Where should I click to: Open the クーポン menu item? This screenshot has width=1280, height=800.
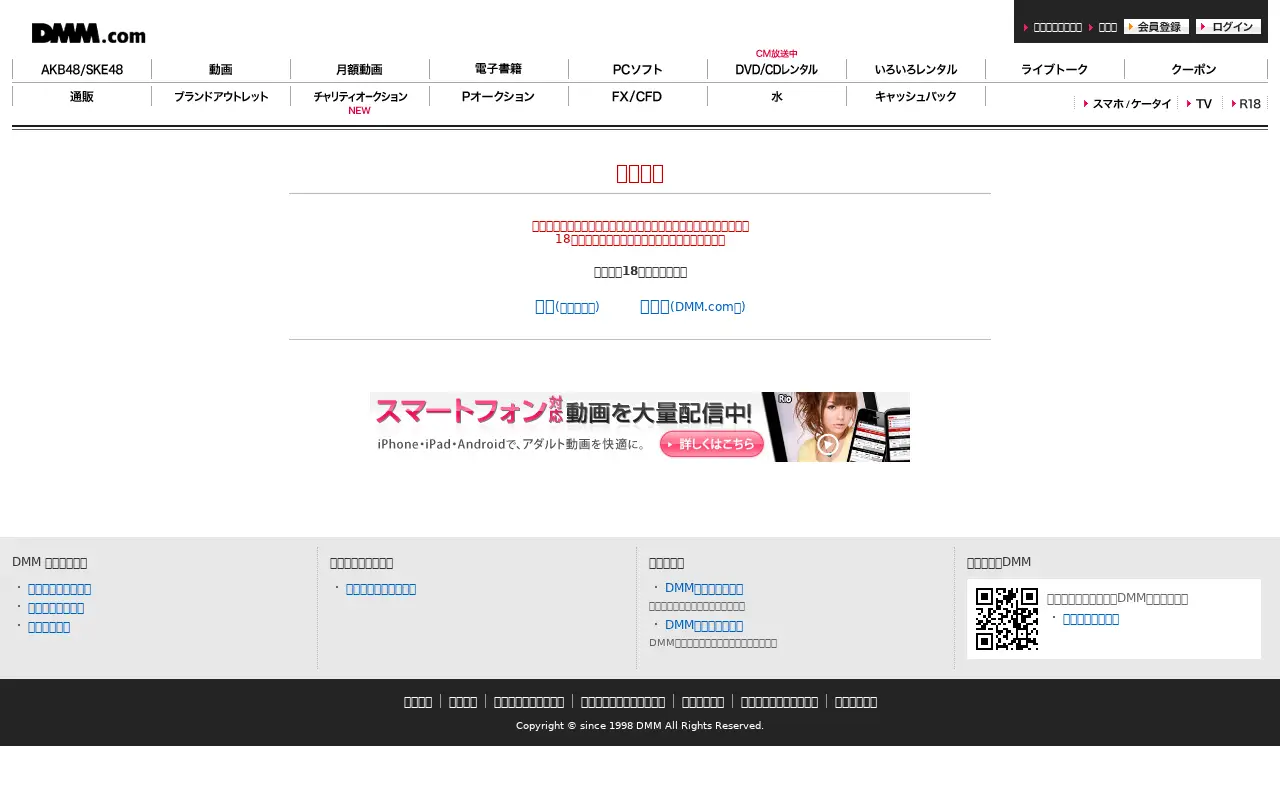[1195, 69]
